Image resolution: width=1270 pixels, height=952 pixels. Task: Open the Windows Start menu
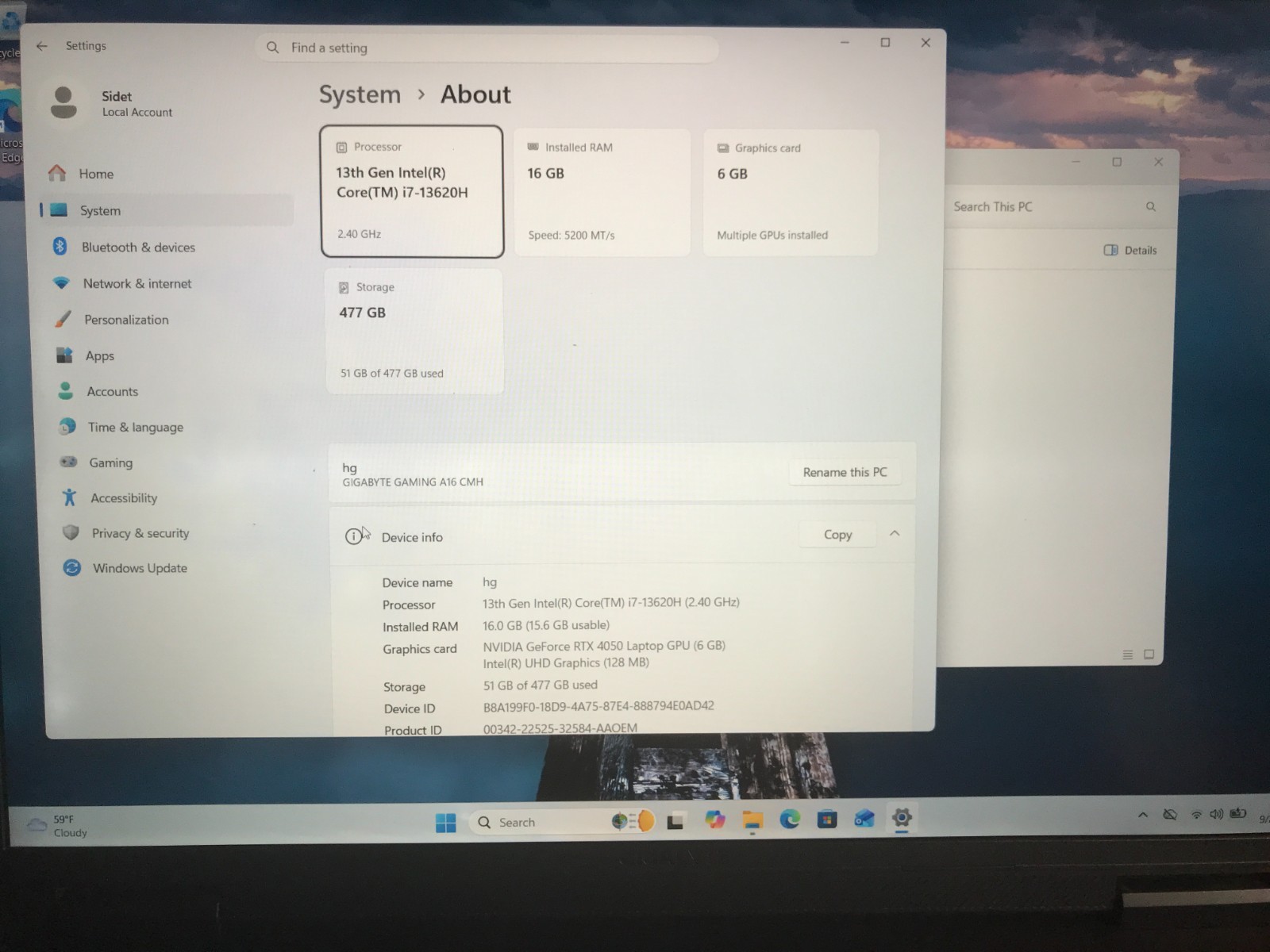tap(446, 823)
